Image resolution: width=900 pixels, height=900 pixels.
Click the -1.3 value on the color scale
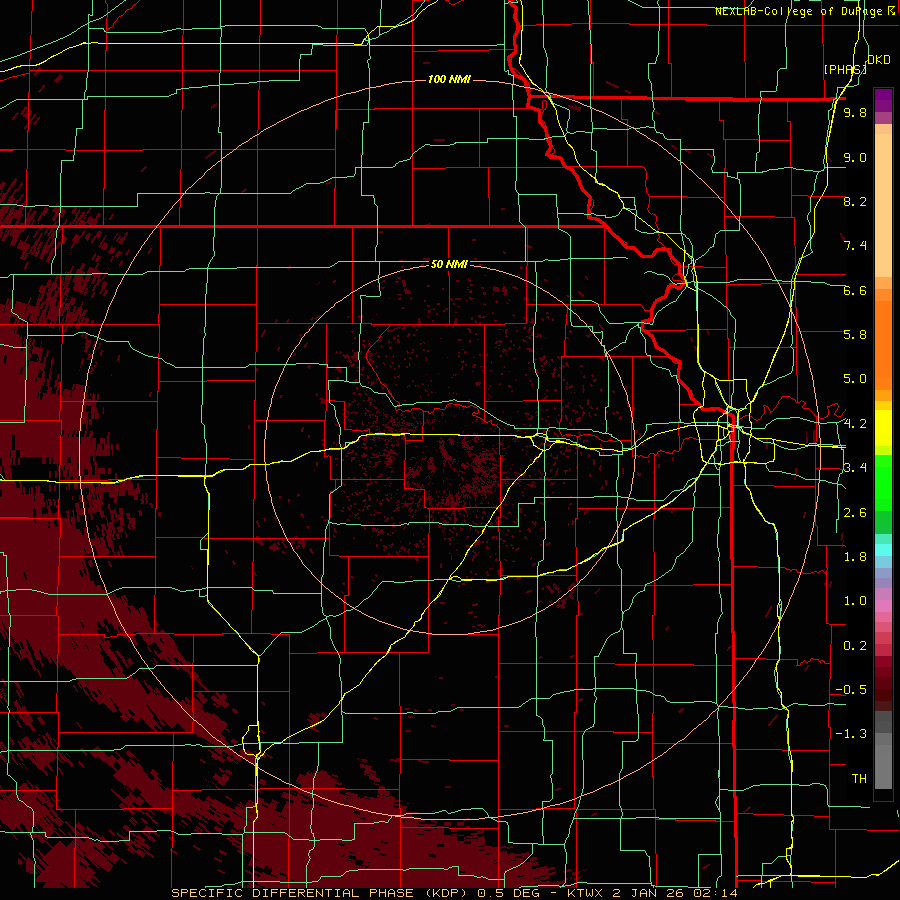coord(851,734)
